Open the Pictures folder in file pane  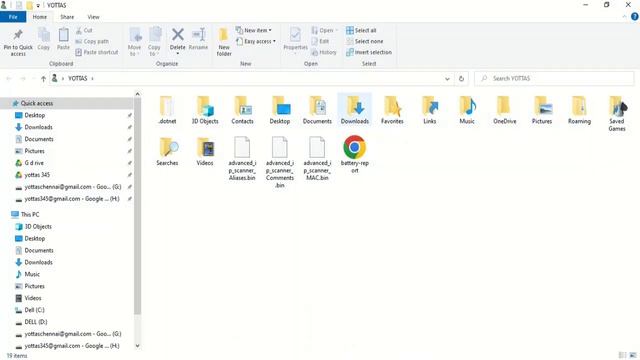click(x=542, y=110)
